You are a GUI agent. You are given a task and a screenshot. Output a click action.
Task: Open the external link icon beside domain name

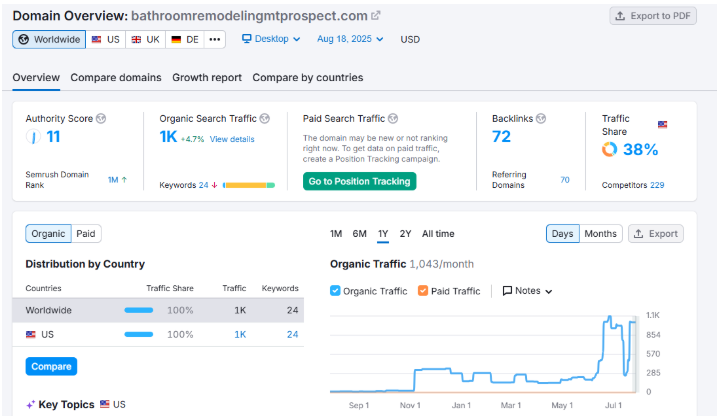376,16
